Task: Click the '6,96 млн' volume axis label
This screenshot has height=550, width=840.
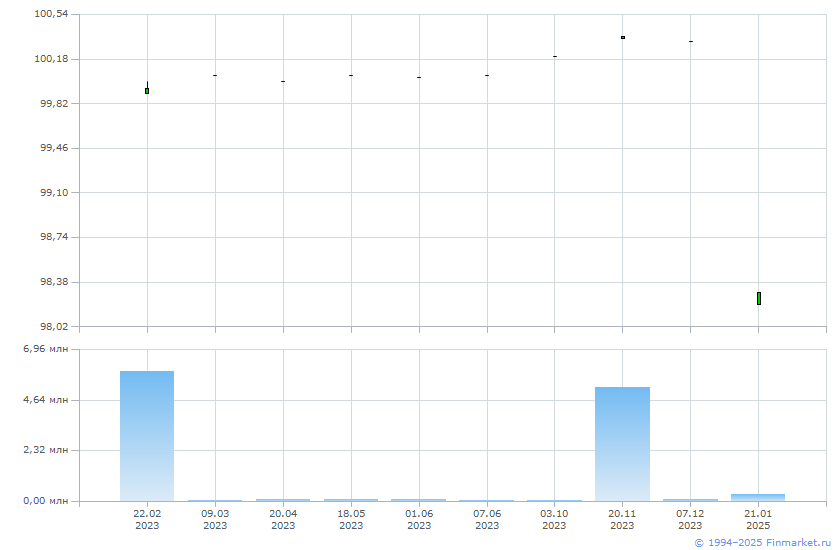Action: tap(46, 349)
